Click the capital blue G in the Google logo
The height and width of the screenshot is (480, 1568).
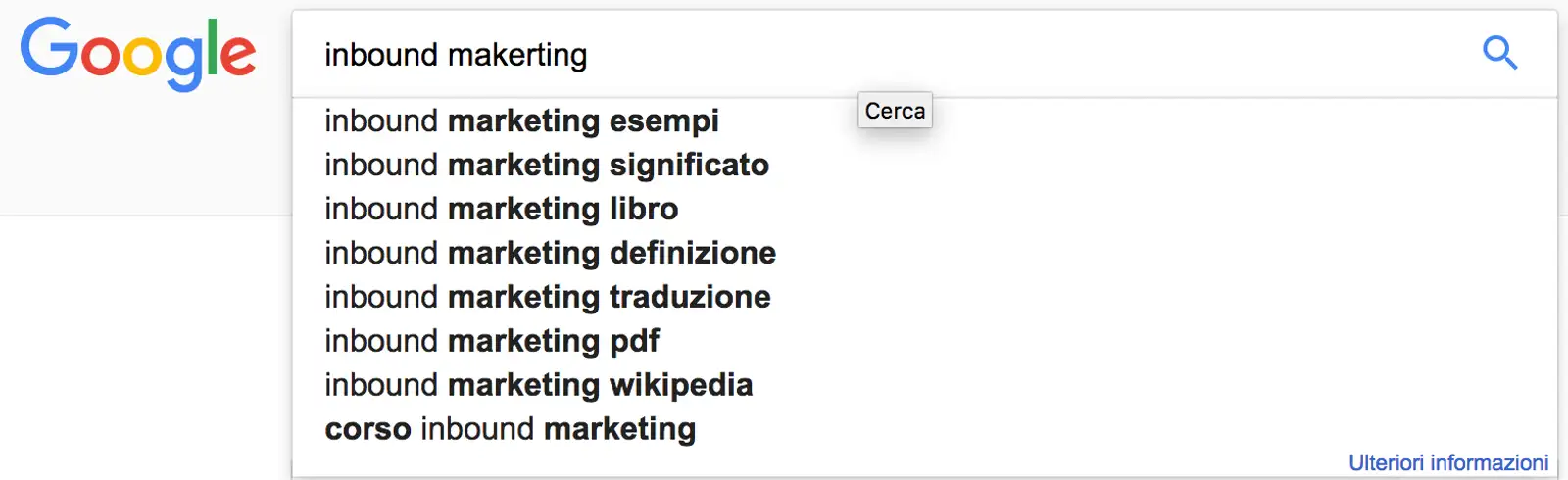point(49,48)
